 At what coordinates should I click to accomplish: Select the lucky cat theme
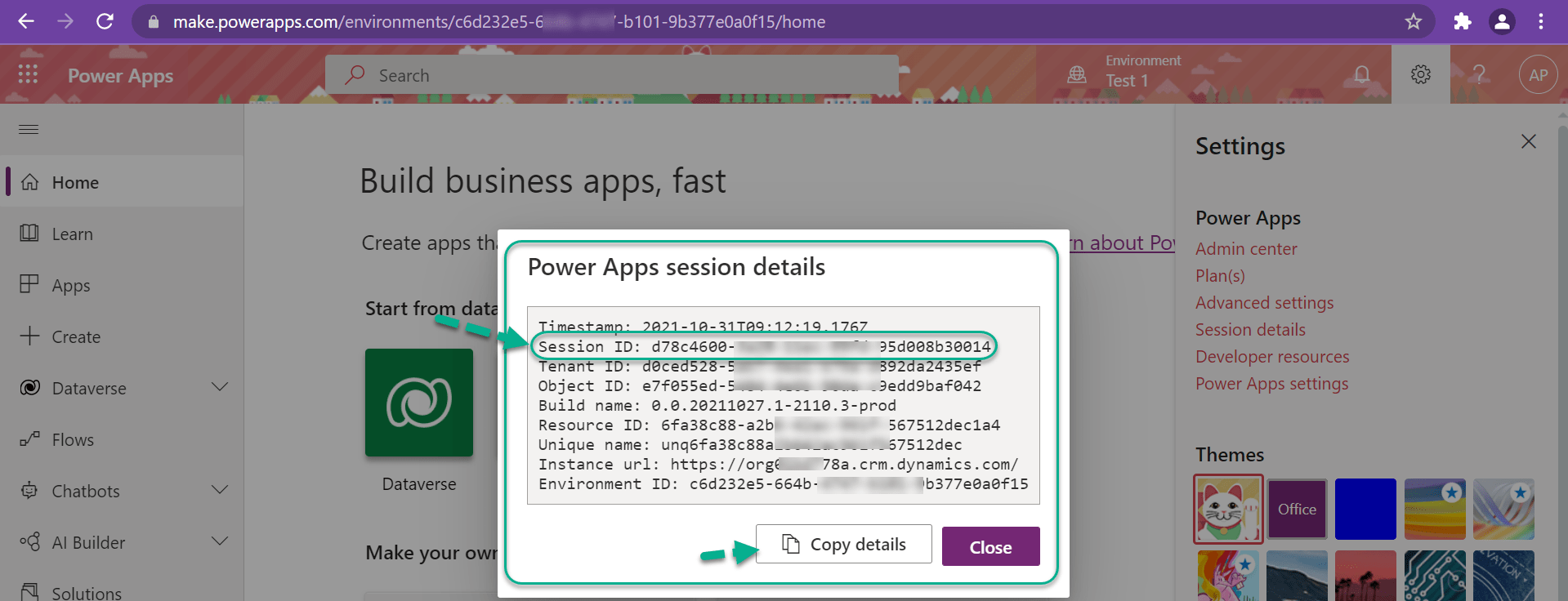click(x=1228, y=509)
